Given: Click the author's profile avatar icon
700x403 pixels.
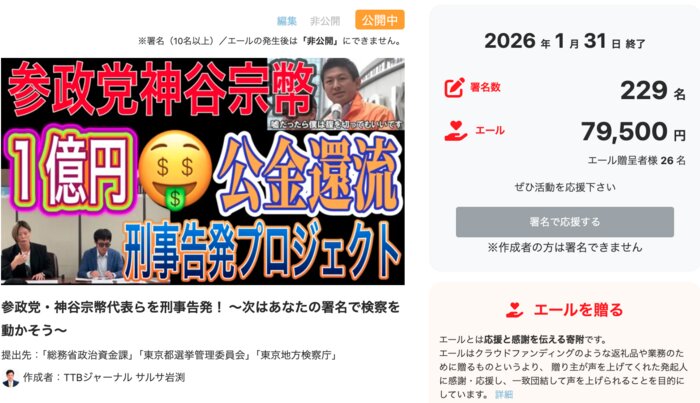Looking at the screenshot, I should [10, 378].
